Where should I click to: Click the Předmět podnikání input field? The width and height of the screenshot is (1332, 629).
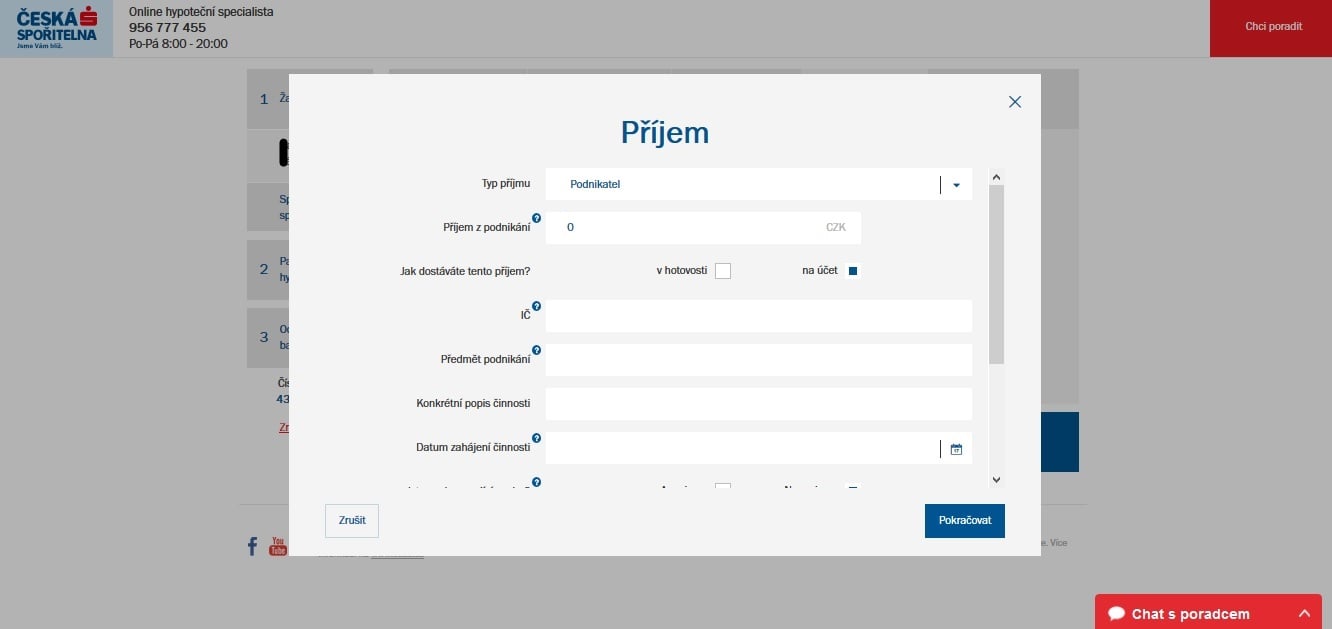759,360
